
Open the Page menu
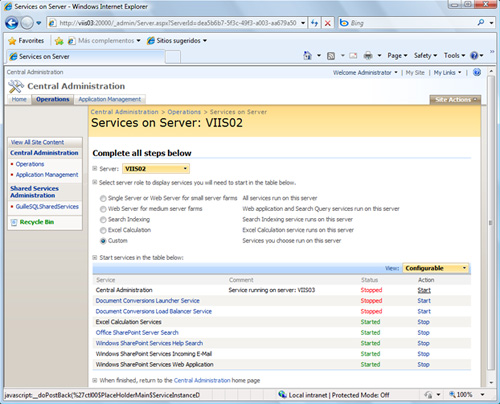coord(397,56)
